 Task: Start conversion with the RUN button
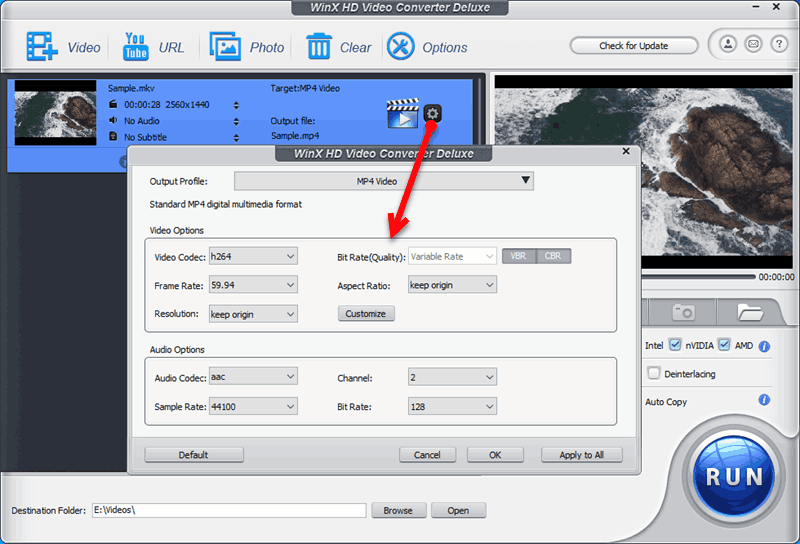[734, 476]
